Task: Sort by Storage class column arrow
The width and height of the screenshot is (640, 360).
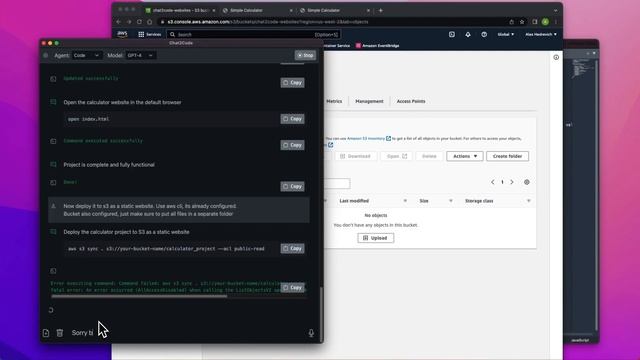Action: point(529,201)
